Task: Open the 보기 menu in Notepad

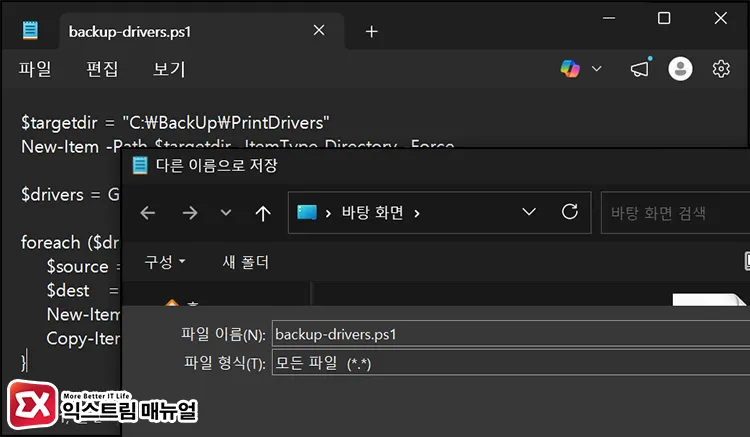Action: click(168, 69)
